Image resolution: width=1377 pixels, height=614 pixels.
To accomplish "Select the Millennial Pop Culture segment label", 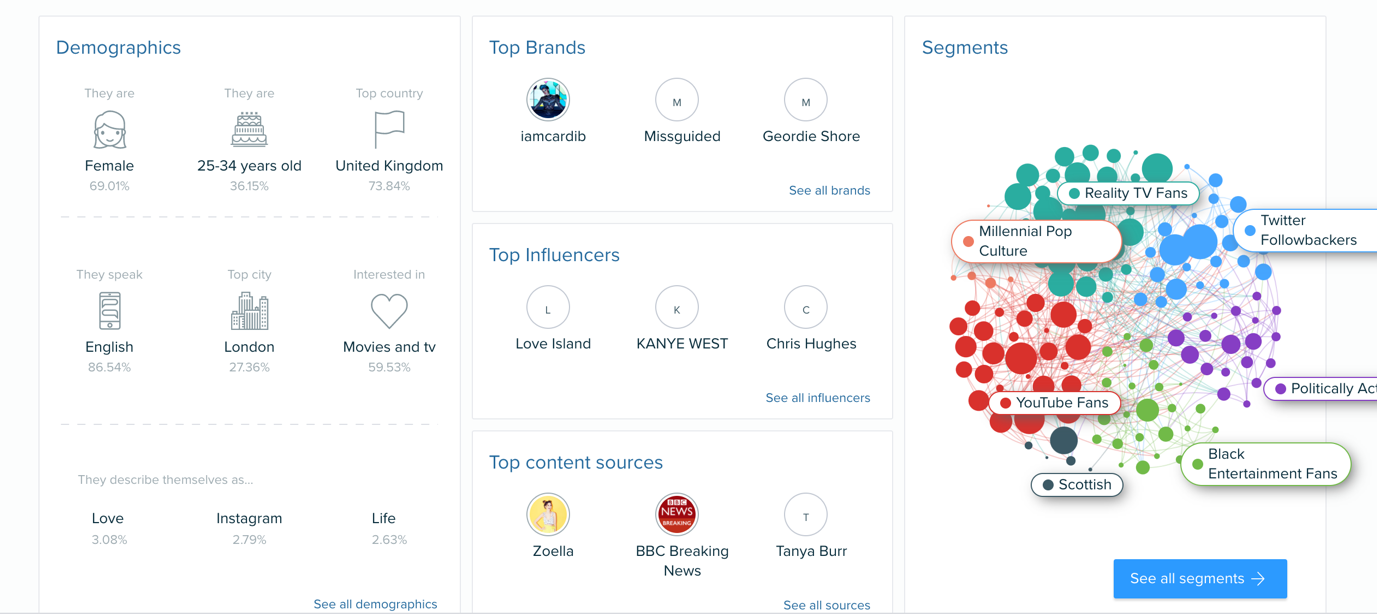I will pos(1037,241).
